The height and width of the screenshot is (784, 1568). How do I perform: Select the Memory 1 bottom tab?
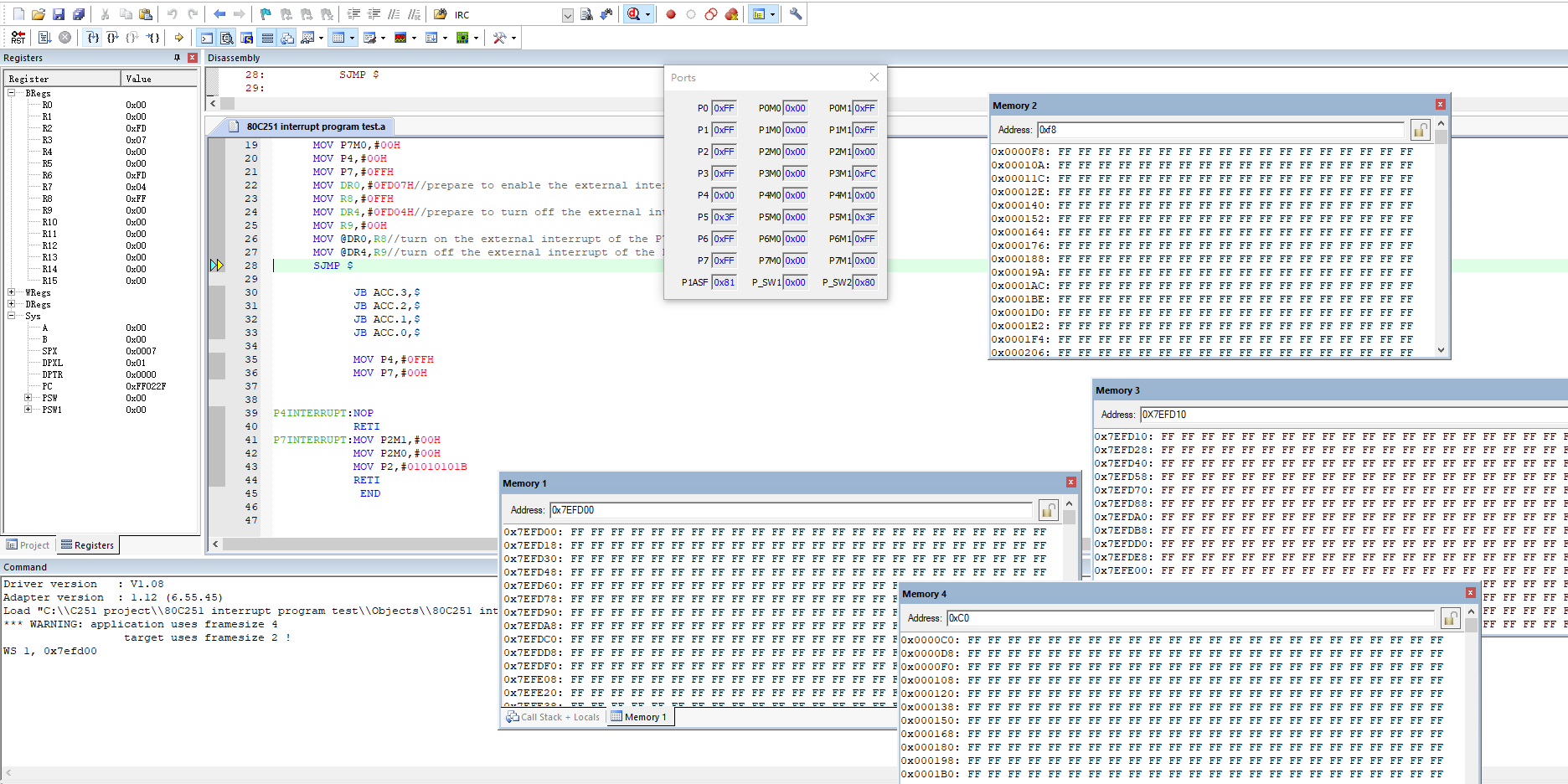coord(639,717)
